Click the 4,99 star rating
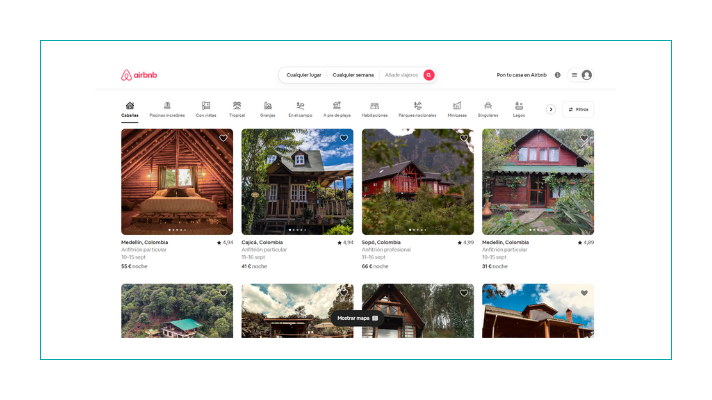712x400 pixels. pyautogui.click(x=466, y=242)
